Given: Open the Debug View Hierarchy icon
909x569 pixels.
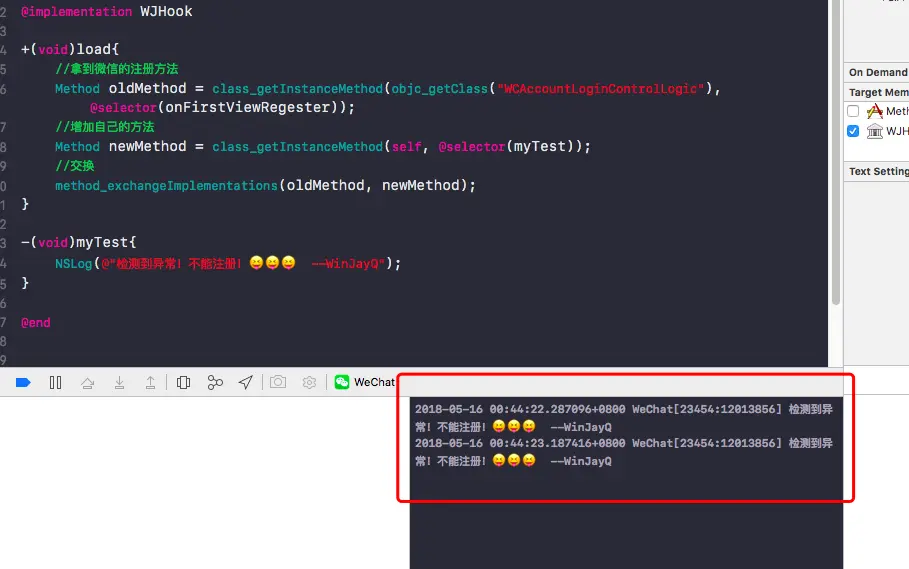Looking at the screenshot, I should (183, 382).
